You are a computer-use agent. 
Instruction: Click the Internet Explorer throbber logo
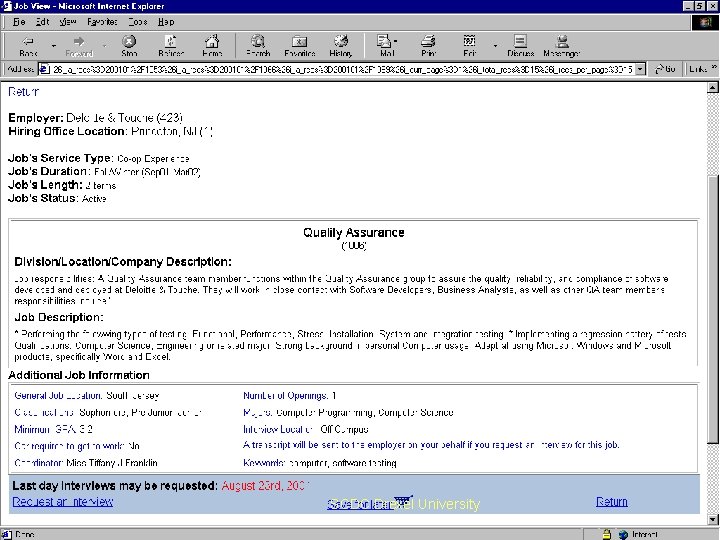[x=705, y=22]
